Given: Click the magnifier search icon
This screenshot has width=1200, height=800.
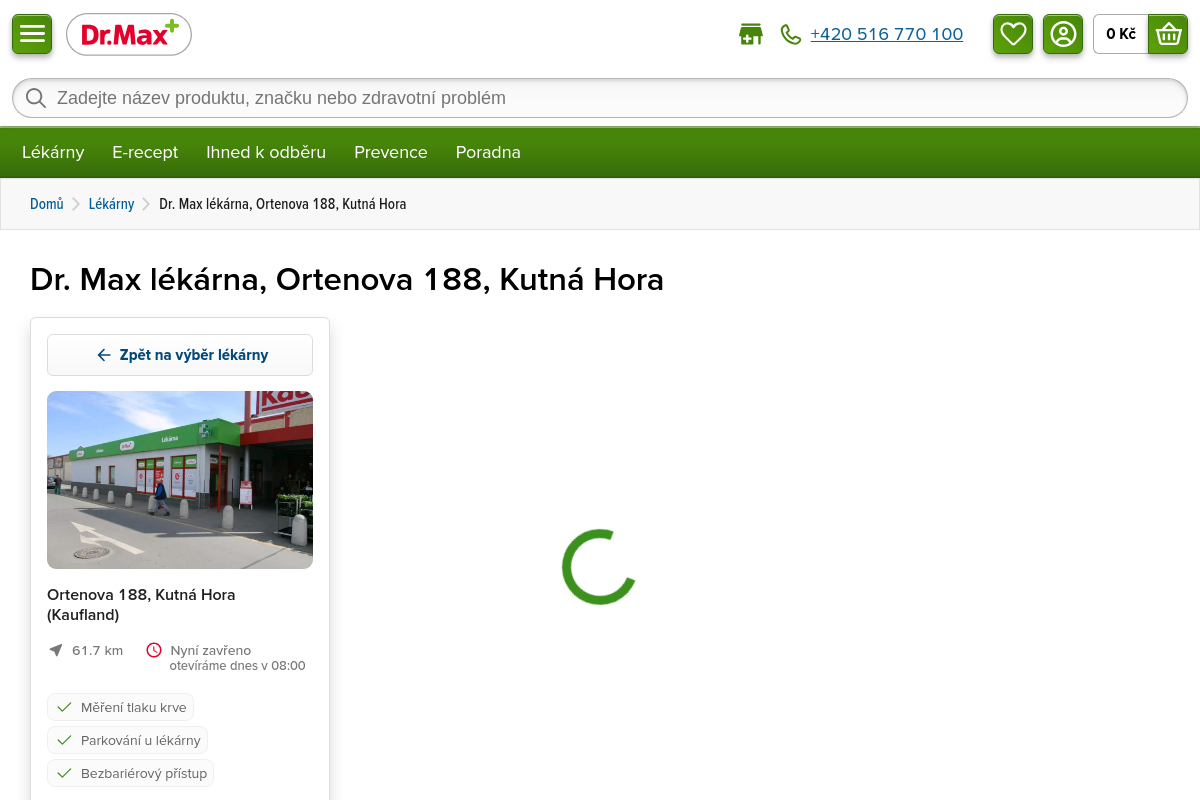Looking at the screenshot, I should 36,98.
